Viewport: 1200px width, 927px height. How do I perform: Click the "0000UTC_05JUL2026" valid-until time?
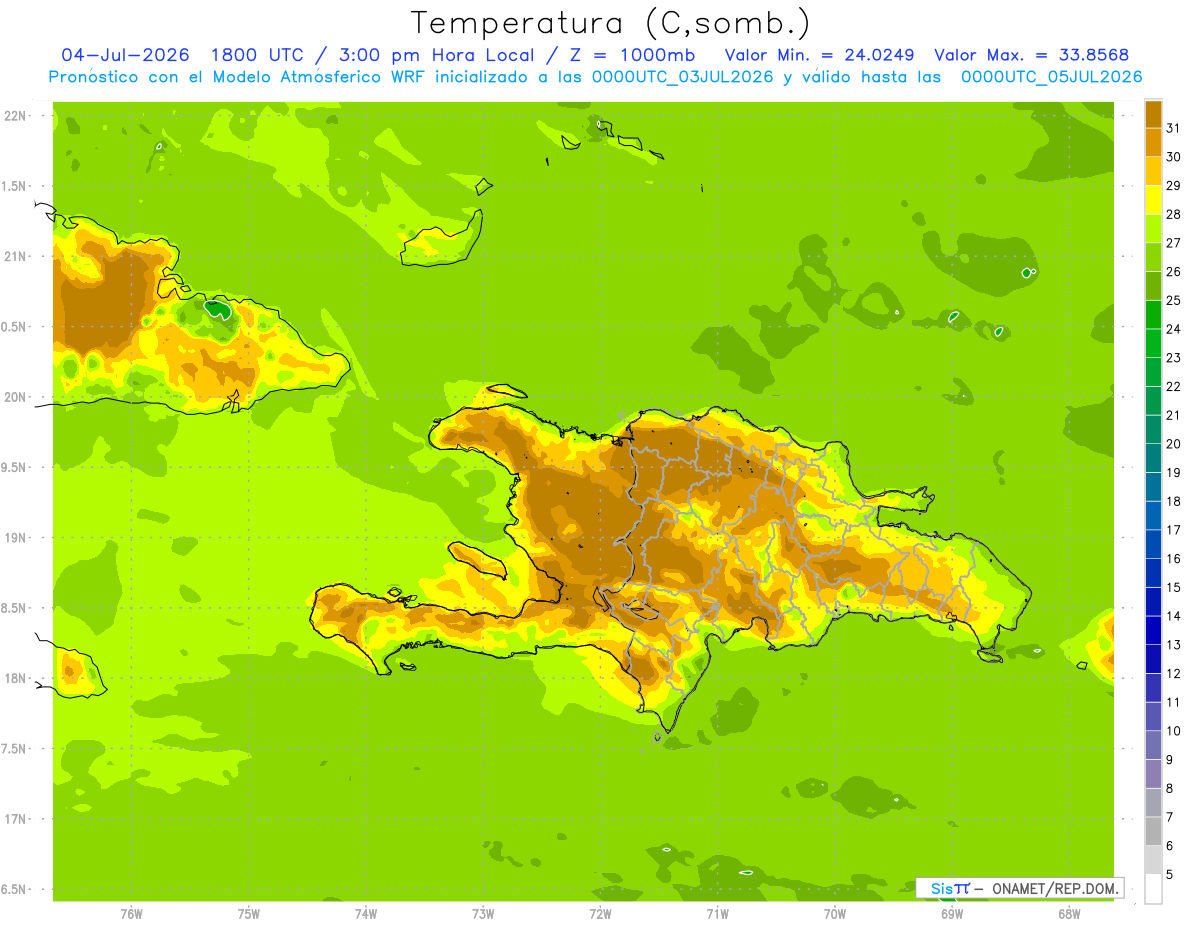pyautogui.click(x=1052, y=77)
